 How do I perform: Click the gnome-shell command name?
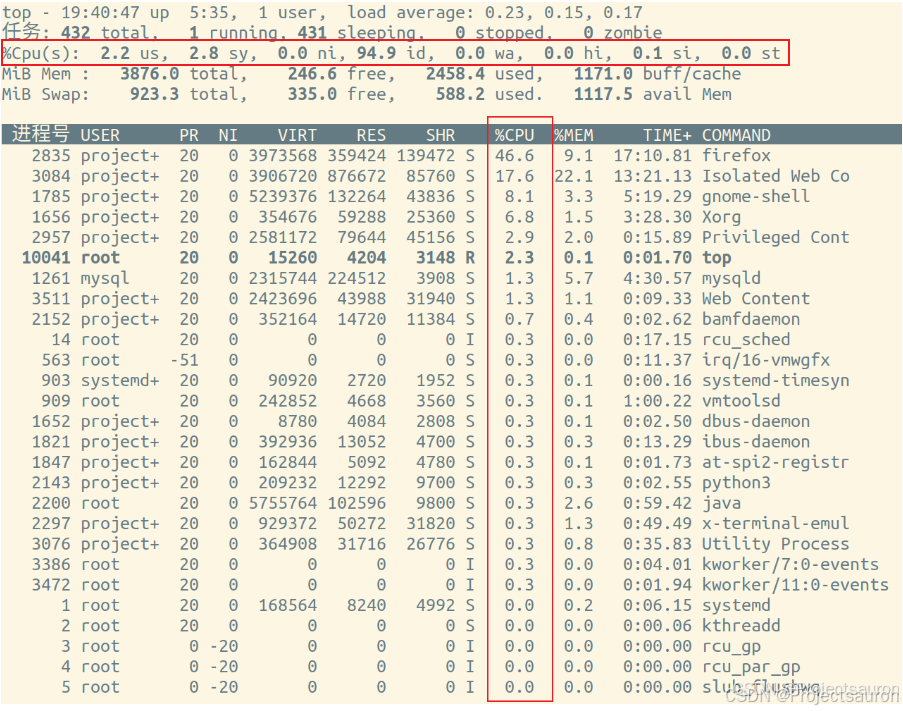pyautogui.click(x=756, y=196)
